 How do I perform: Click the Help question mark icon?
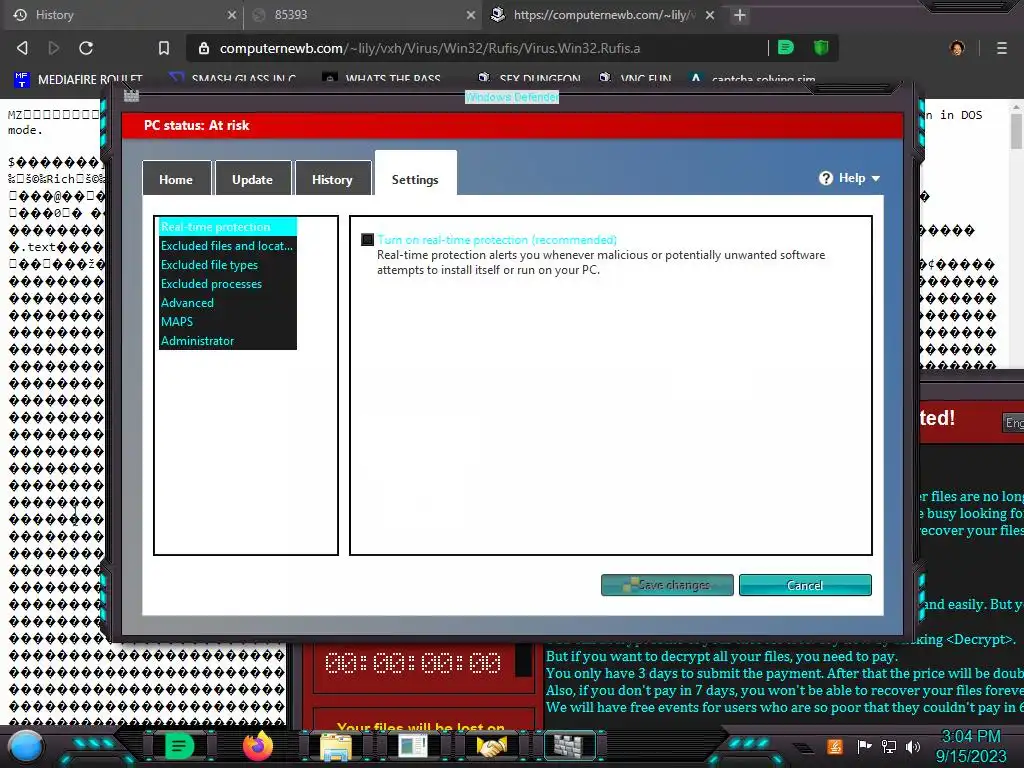point(825,178)
